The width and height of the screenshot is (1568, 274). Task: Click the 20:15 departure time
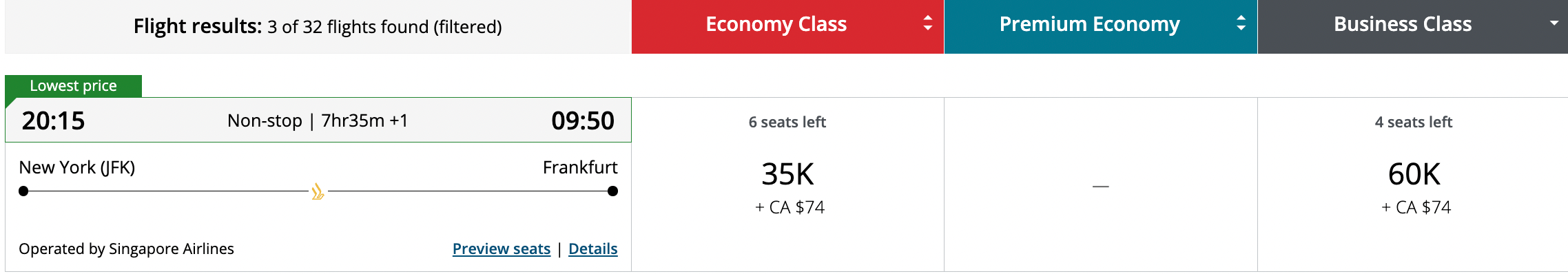(x=53, y=121)
